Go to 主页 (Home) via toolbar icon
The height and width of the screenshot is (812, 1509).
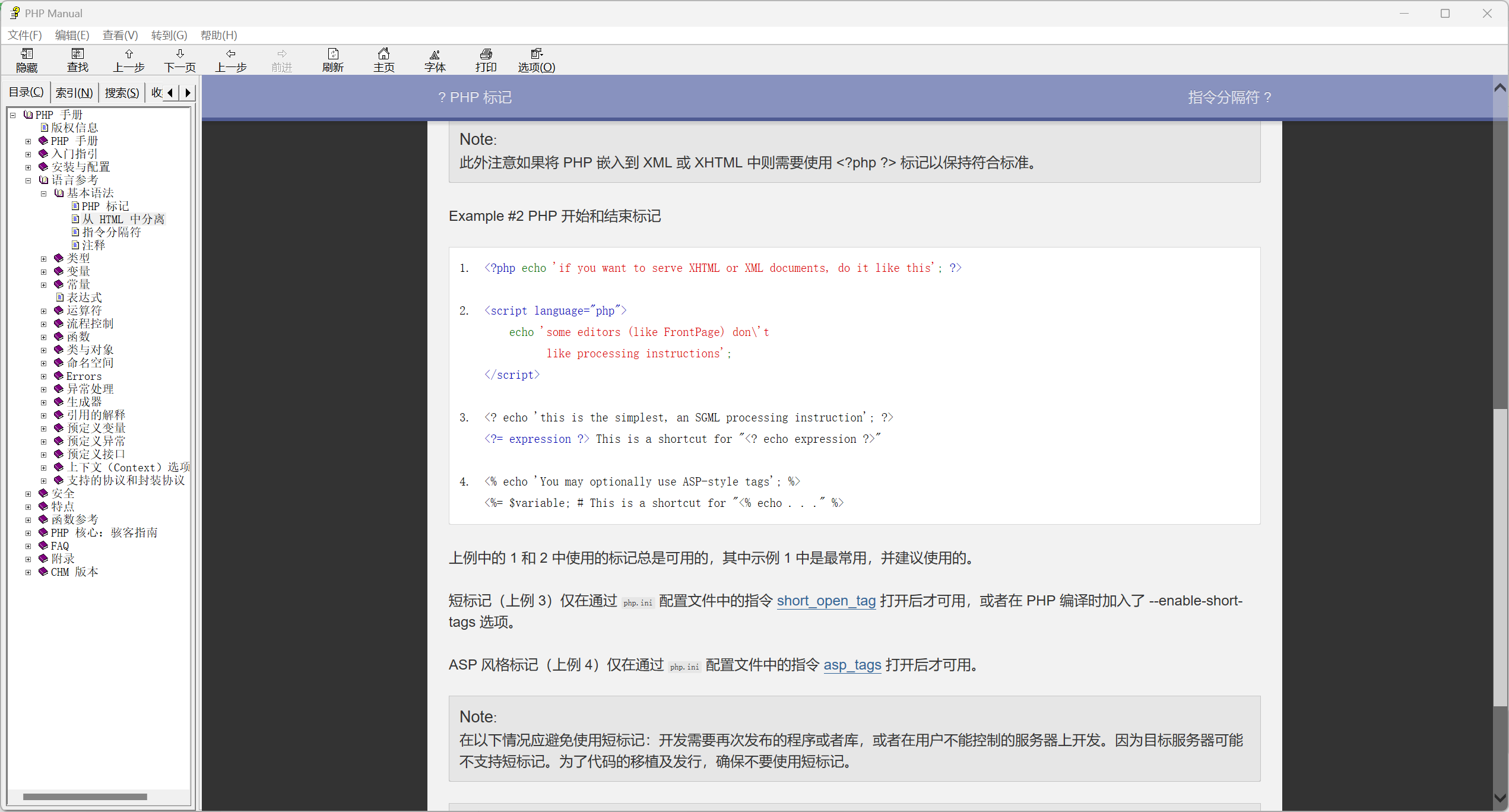384,60
